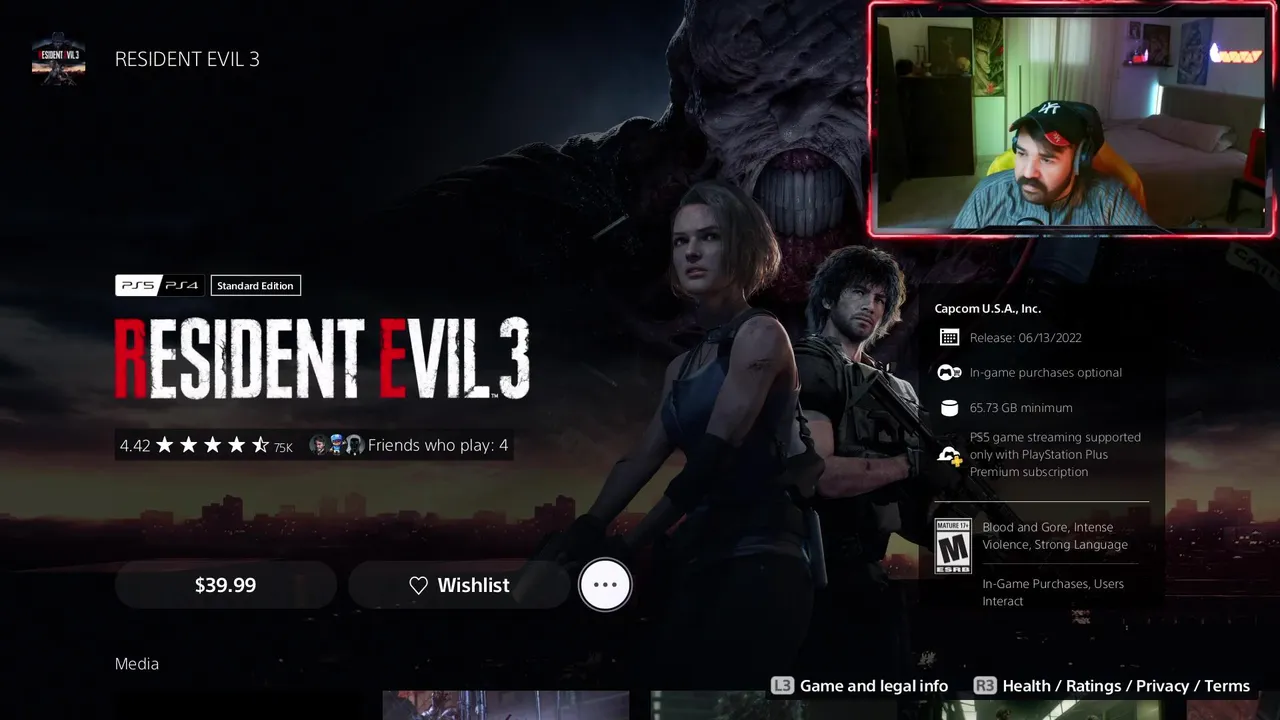Click the PS5 platform badge
1280x720 pixels.
(137, 286)
